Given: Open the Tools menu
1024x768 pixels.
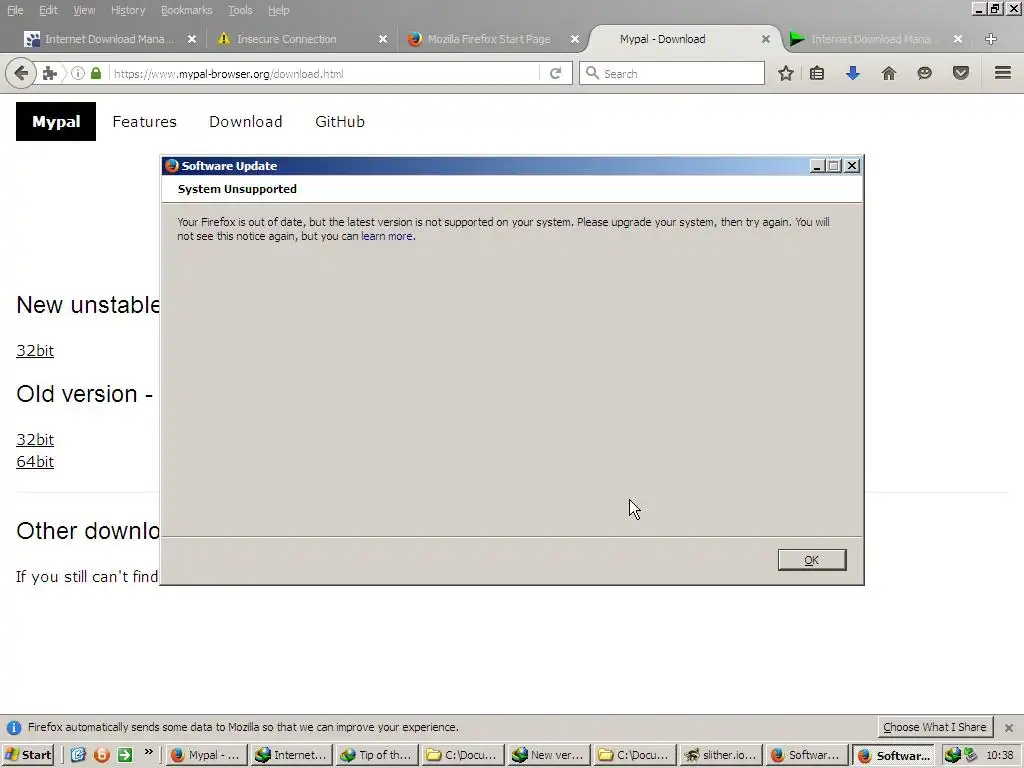Looking at the screenshot, I should pyautogui.click(x=240, y=10).
